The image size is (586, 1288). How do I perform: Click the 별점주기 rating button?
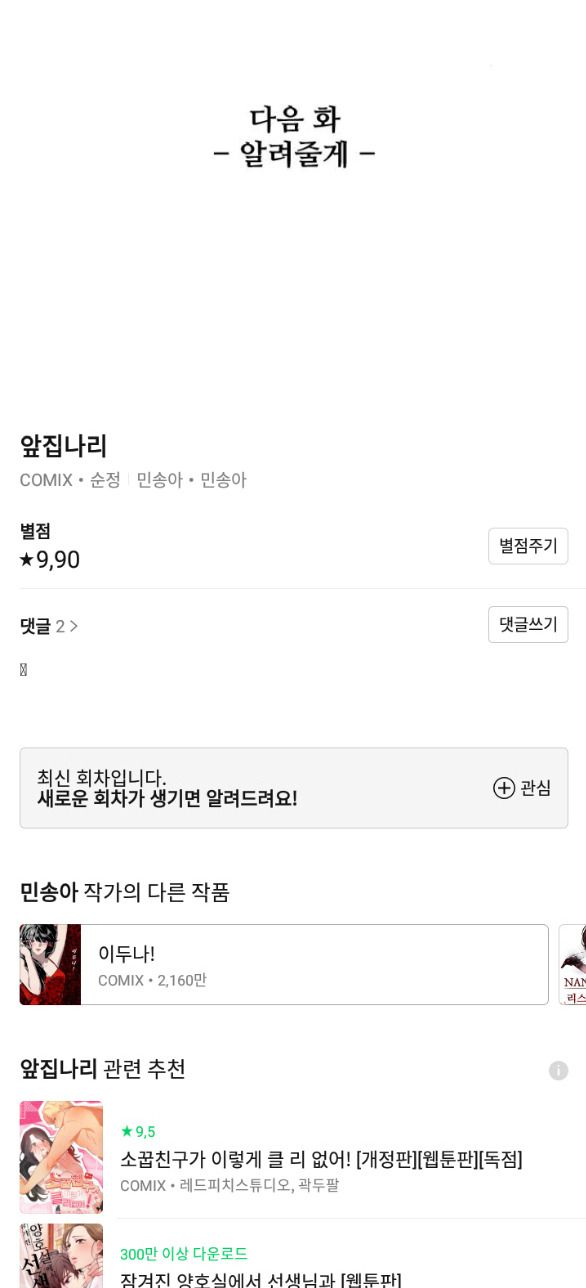pos(528,546)
